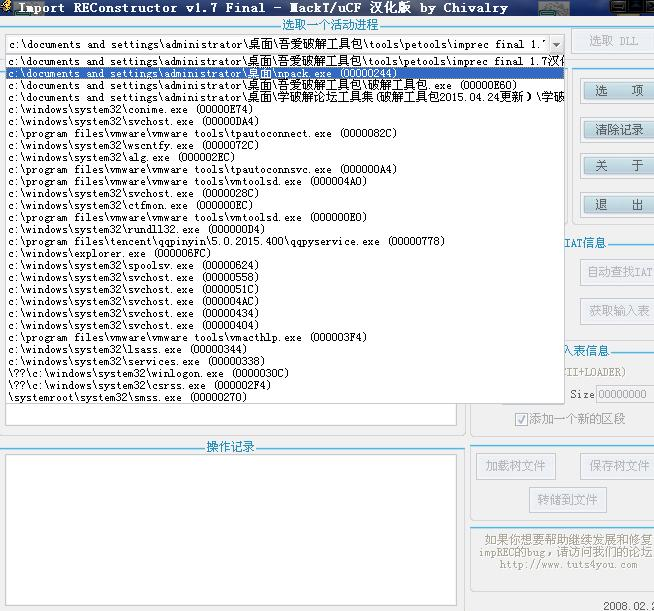Select the npack.exe (00000244) process

tap(285, 73)
